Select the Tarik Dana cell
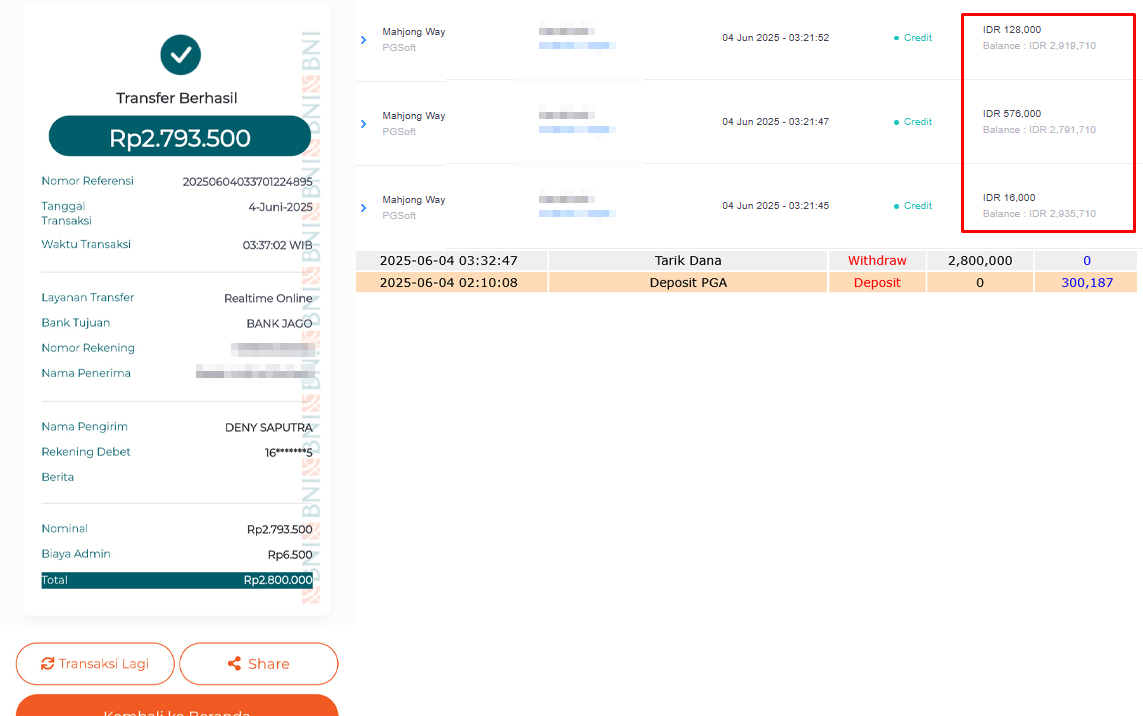 tap(688, 261)
